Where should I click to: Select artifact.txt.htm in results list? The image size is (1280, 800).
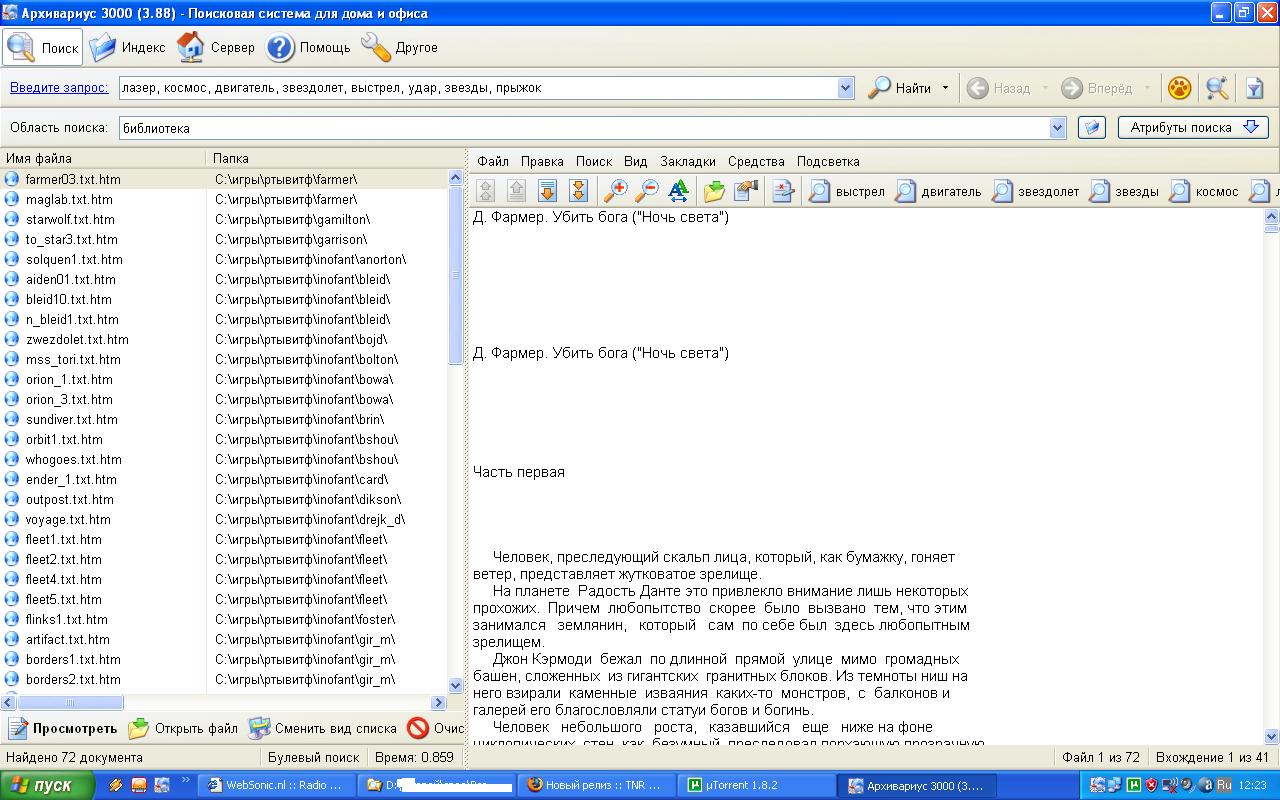point(68,639)
